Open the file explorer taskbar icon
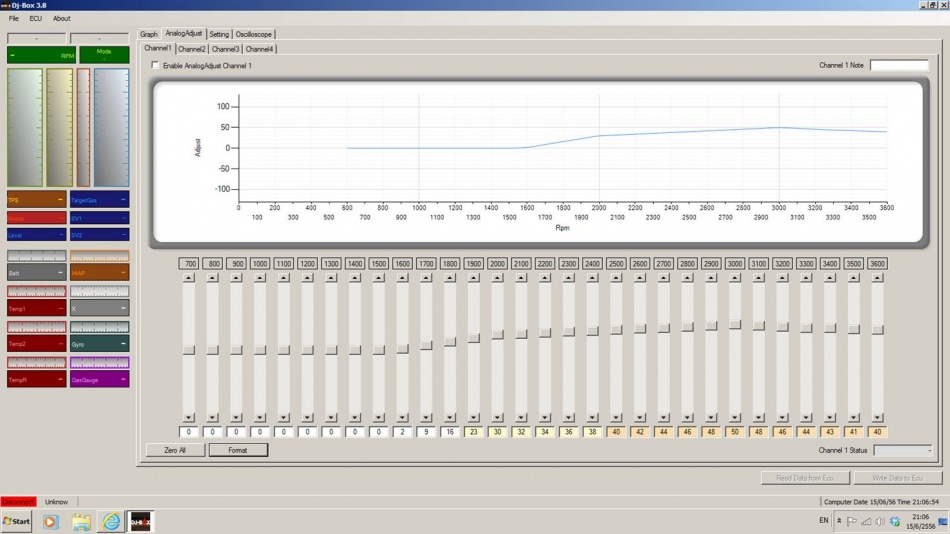This screenshot has height=534, width=950. 81,521
